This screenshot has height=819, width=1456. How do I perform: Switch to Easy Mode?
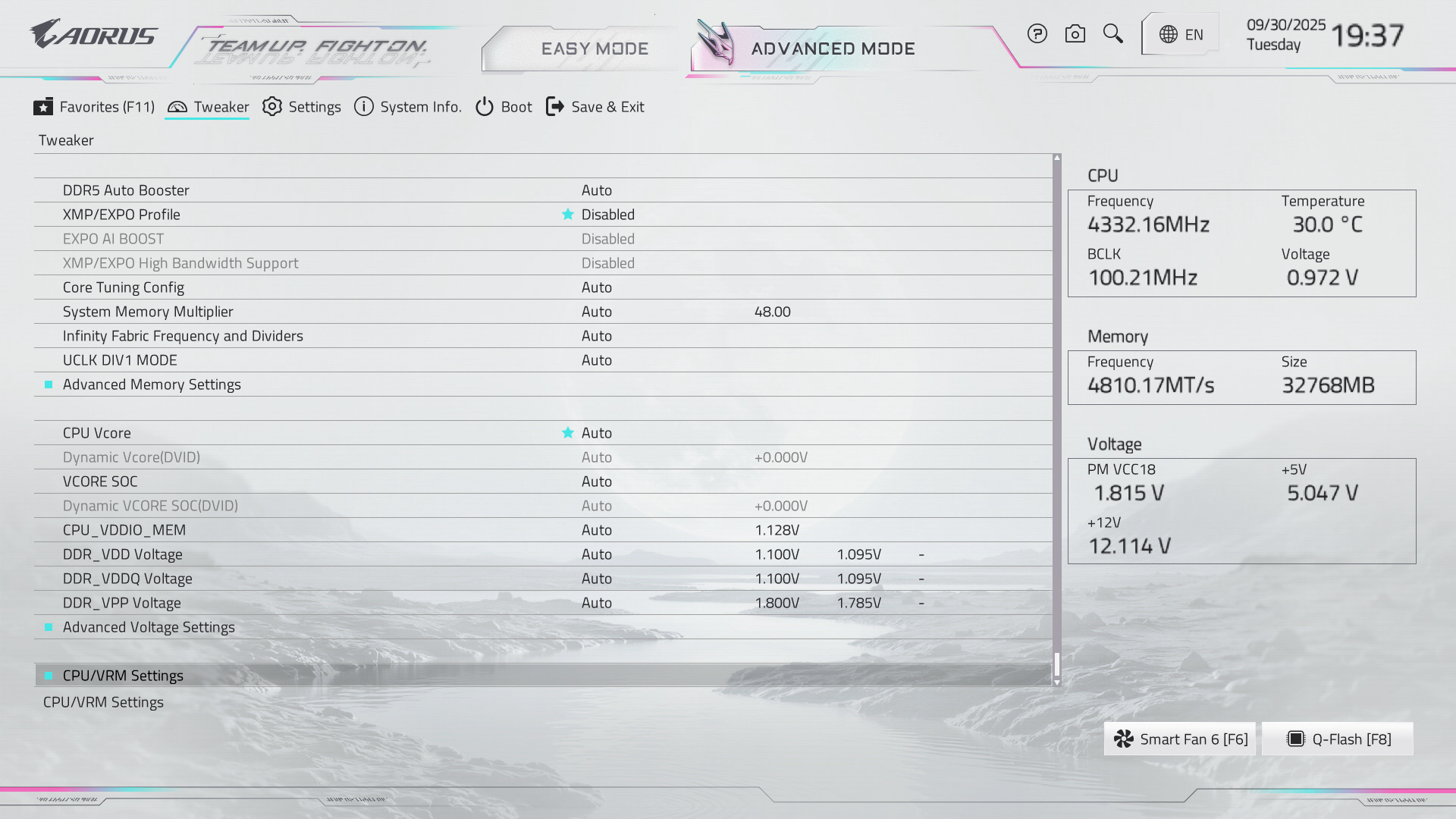(594, 49)
